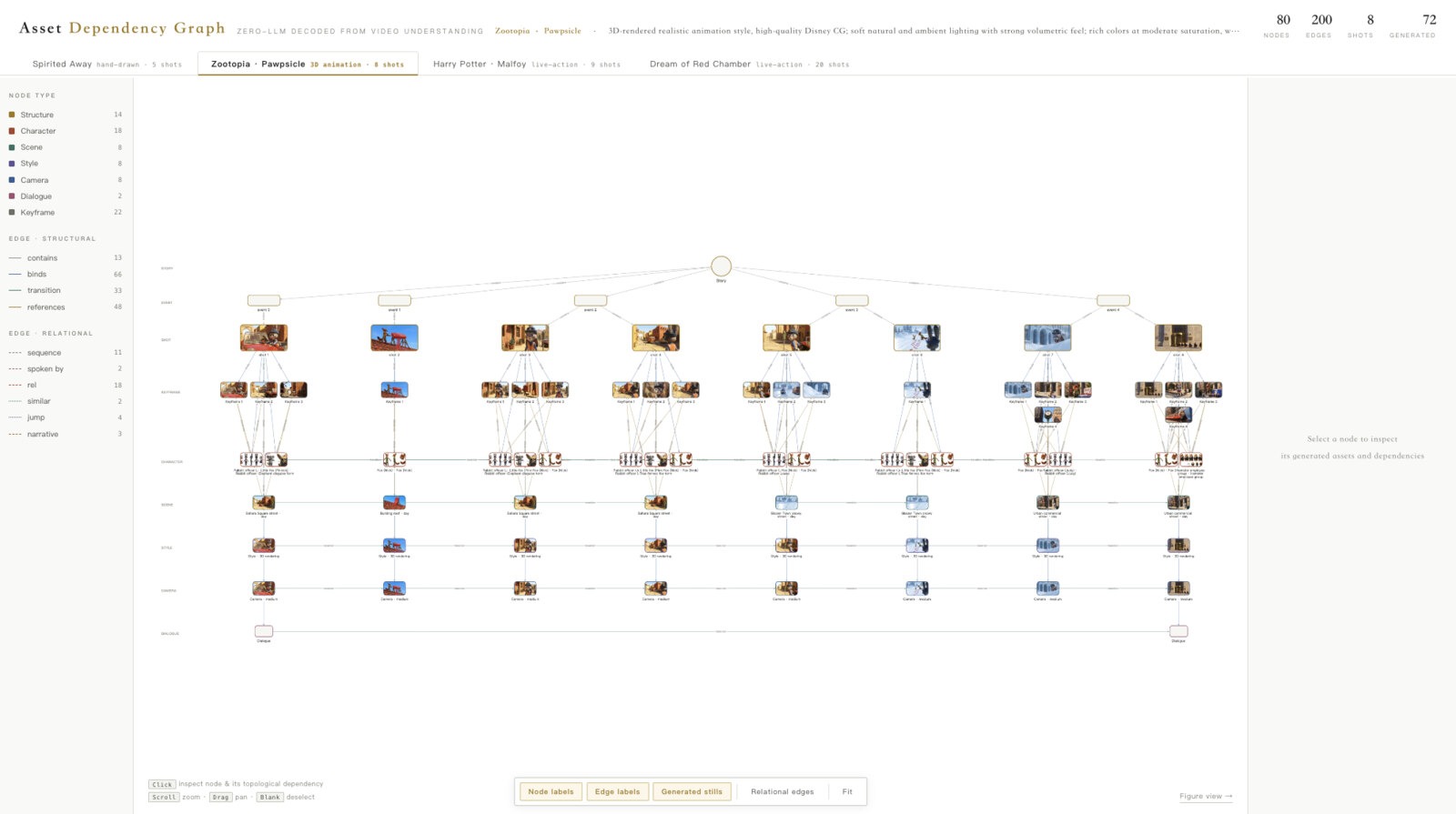The image size is (1456, 814).
Task: Open the Dream of Red Chamber tab
Action: 749,65
